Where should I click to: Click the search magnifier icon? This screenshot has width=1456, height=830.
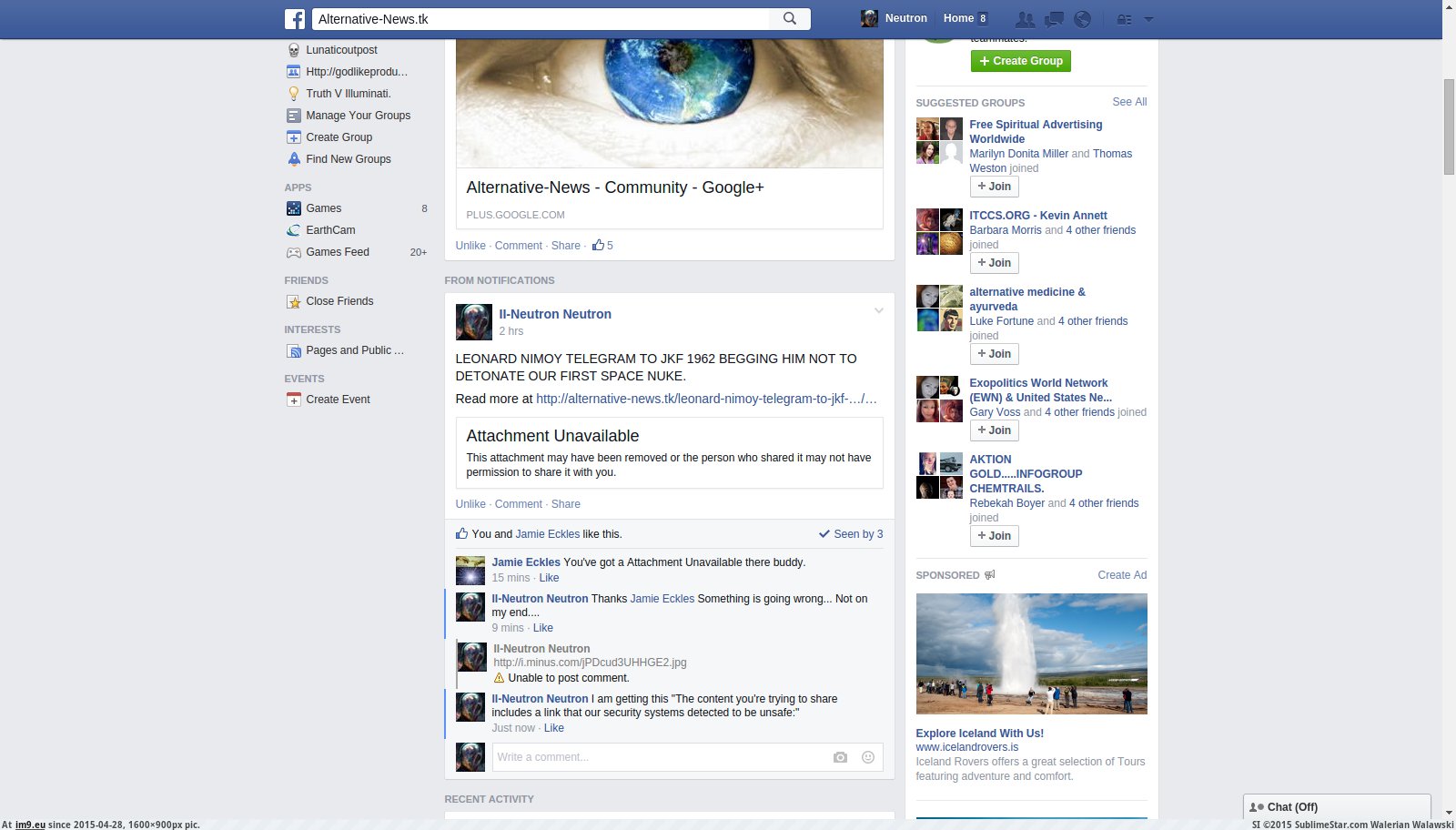point(788,18)
